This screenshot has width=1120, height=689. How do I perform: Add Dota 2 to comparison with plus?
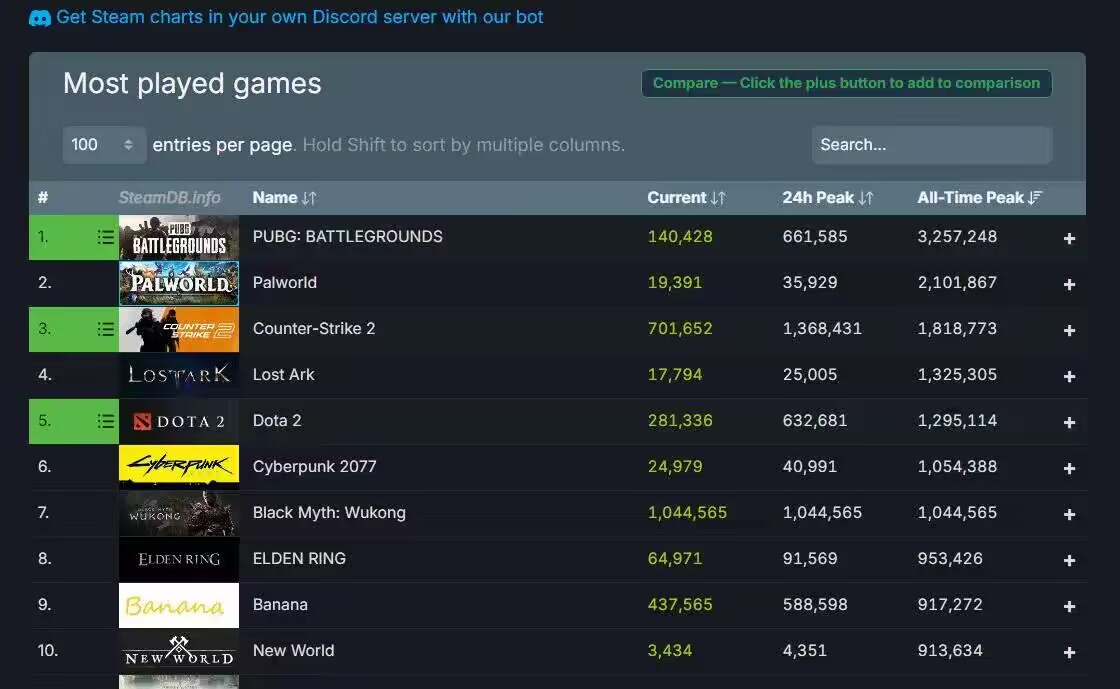point(1069,423)
